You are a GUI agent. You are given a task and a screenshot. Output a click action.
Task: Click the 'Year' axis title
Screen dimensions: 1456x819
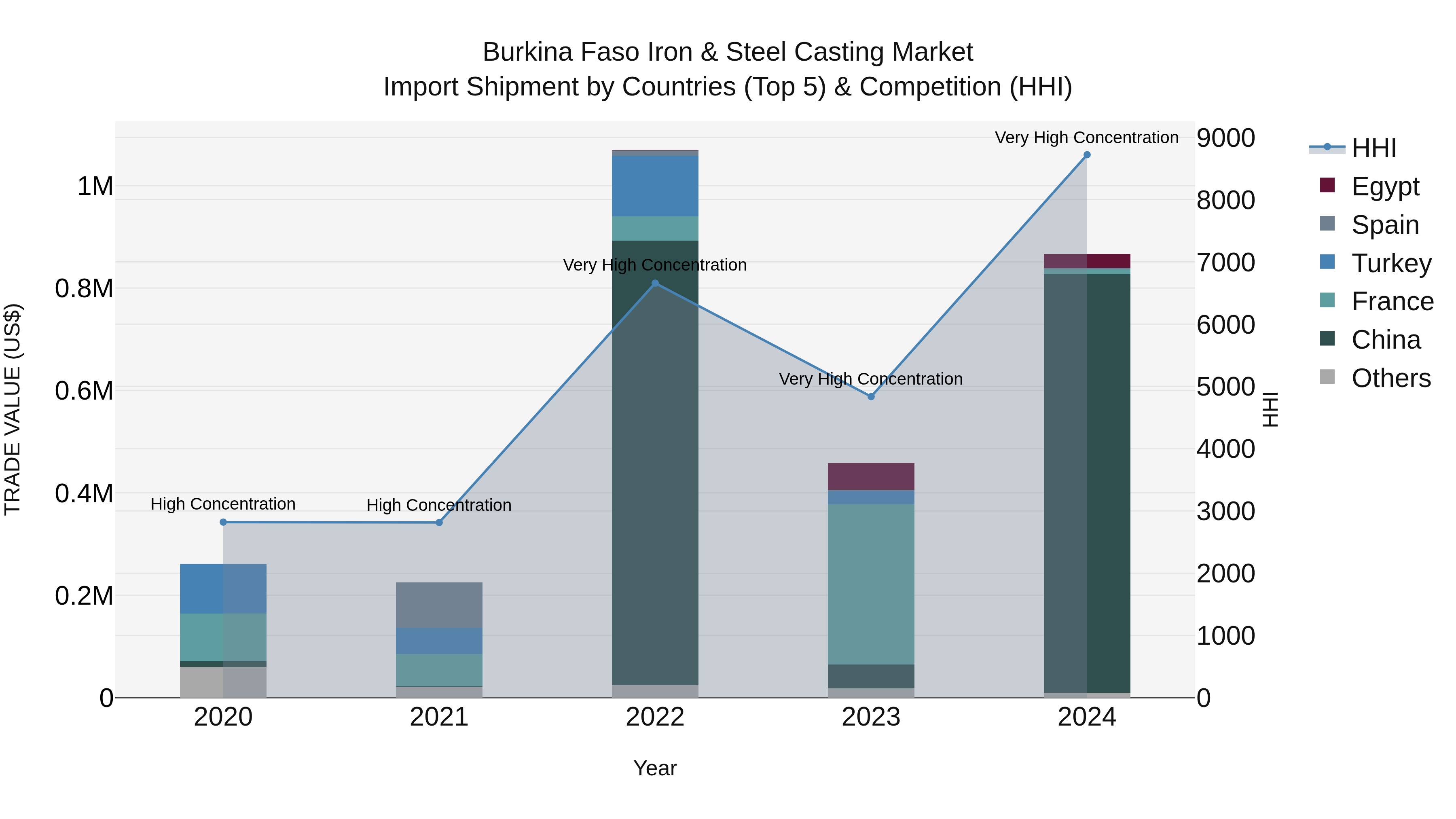pos(655,768)
